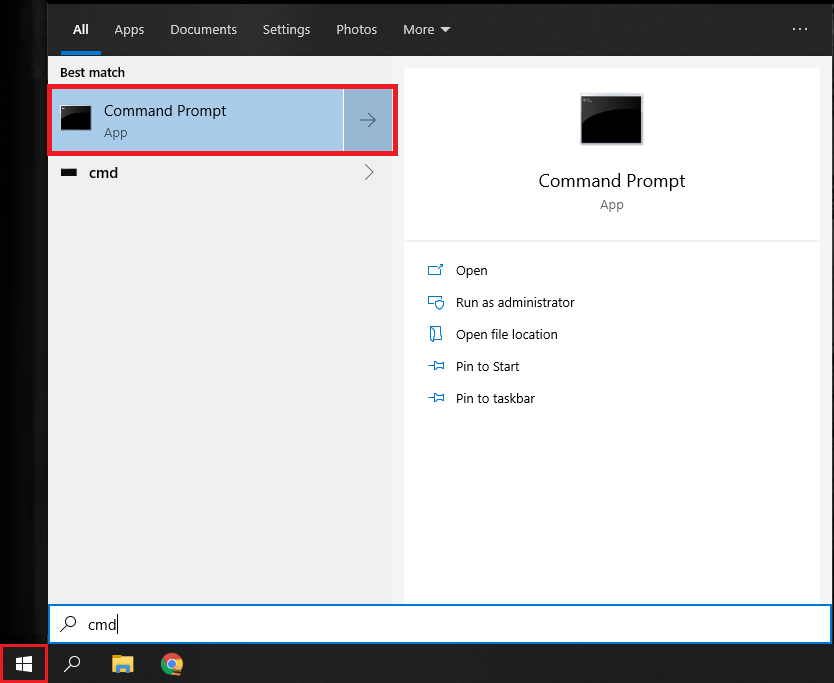Click the Run as administrator shield icon
This screenshot has width=834, height=683.
435,302
